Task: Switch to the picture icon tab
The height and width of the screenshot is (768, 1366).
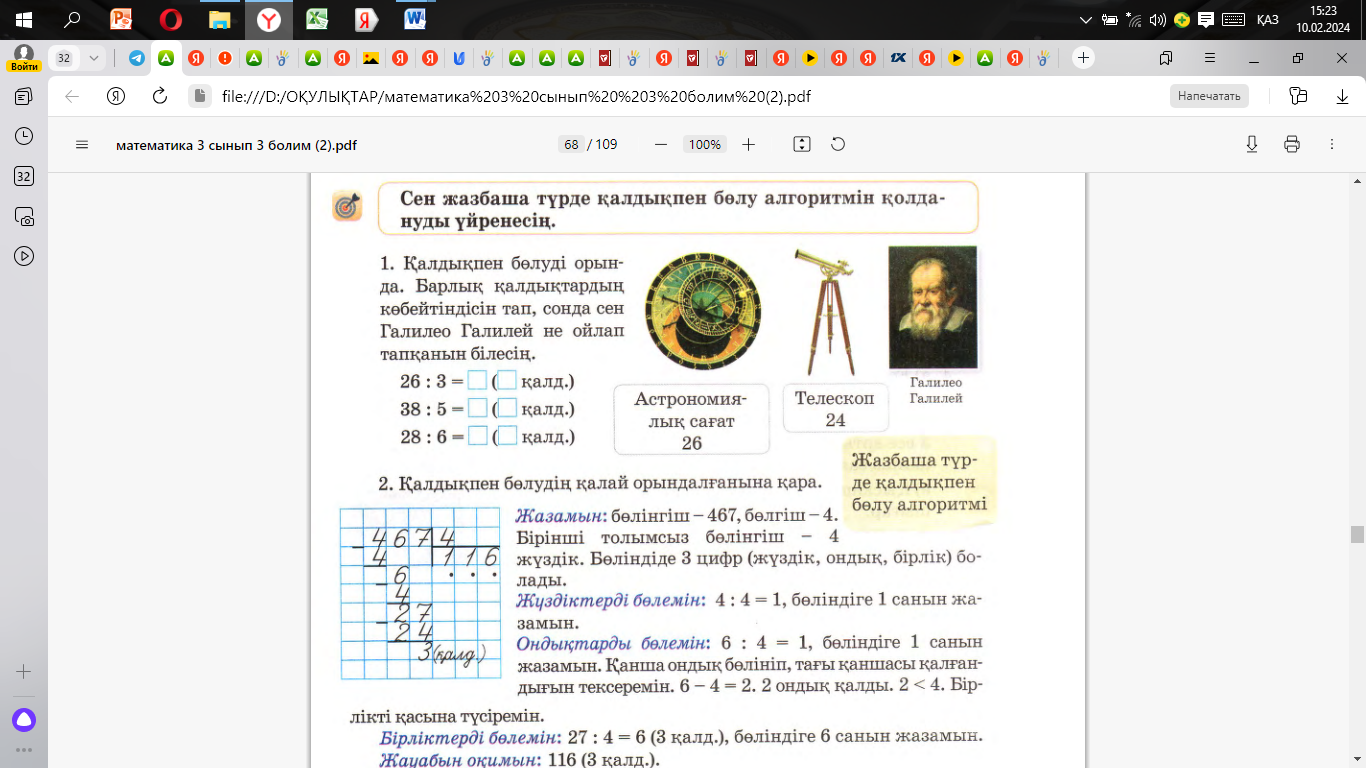Action: (371, 58)
